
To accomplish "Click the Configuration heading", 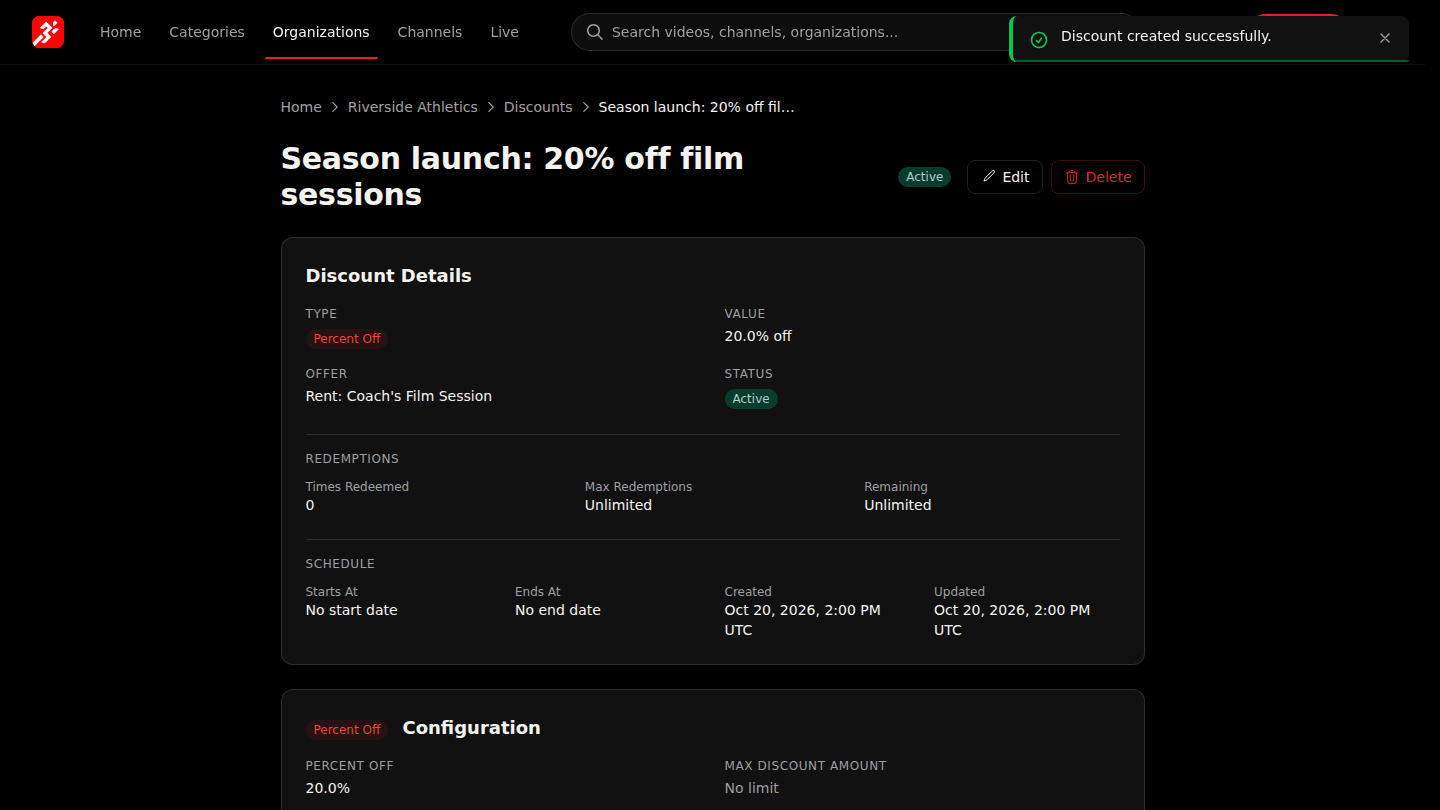I will click(x=472, y=728).
